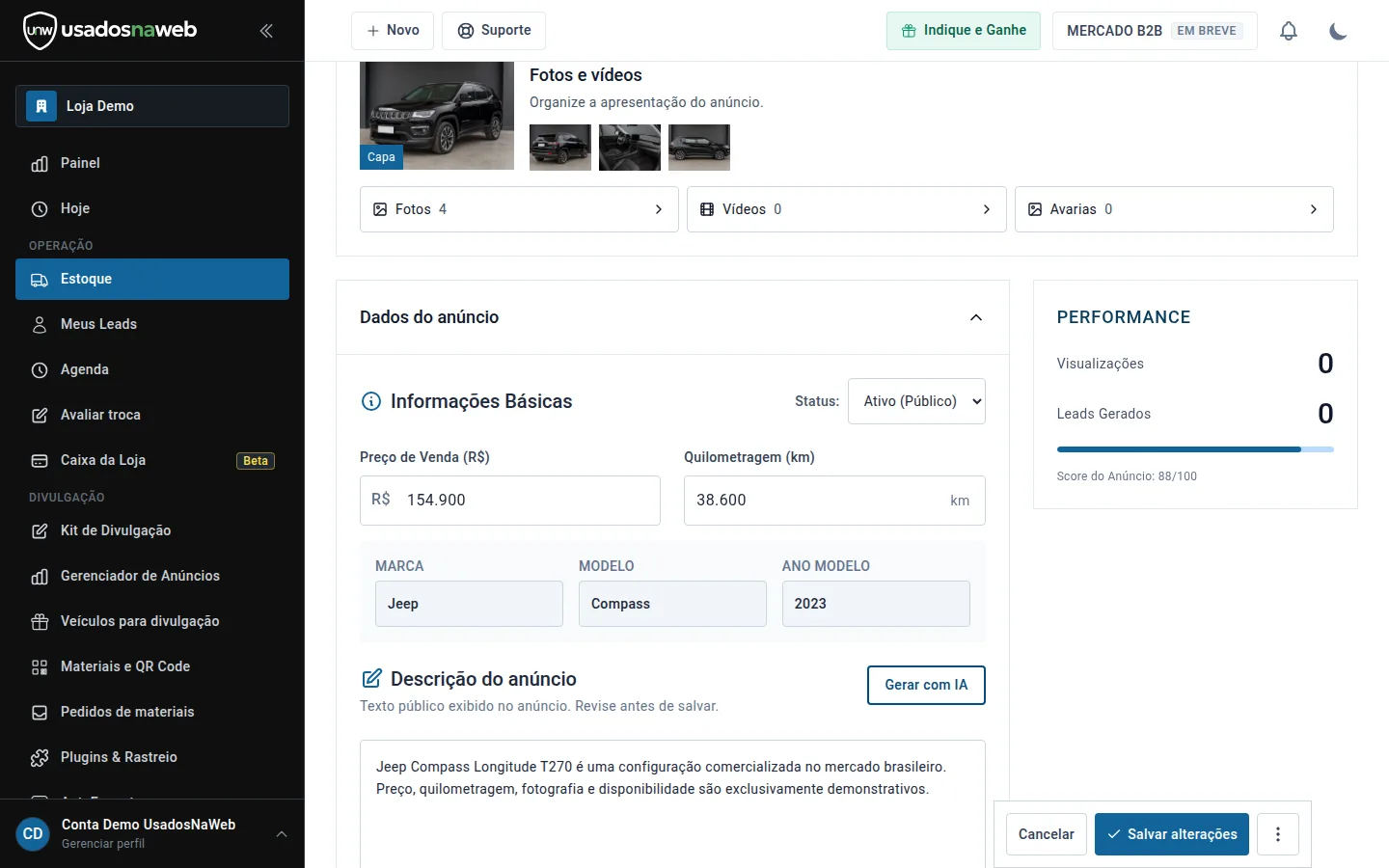Click the Novo button
This screenshot has height=868, width=1389.
pos(393,31)
